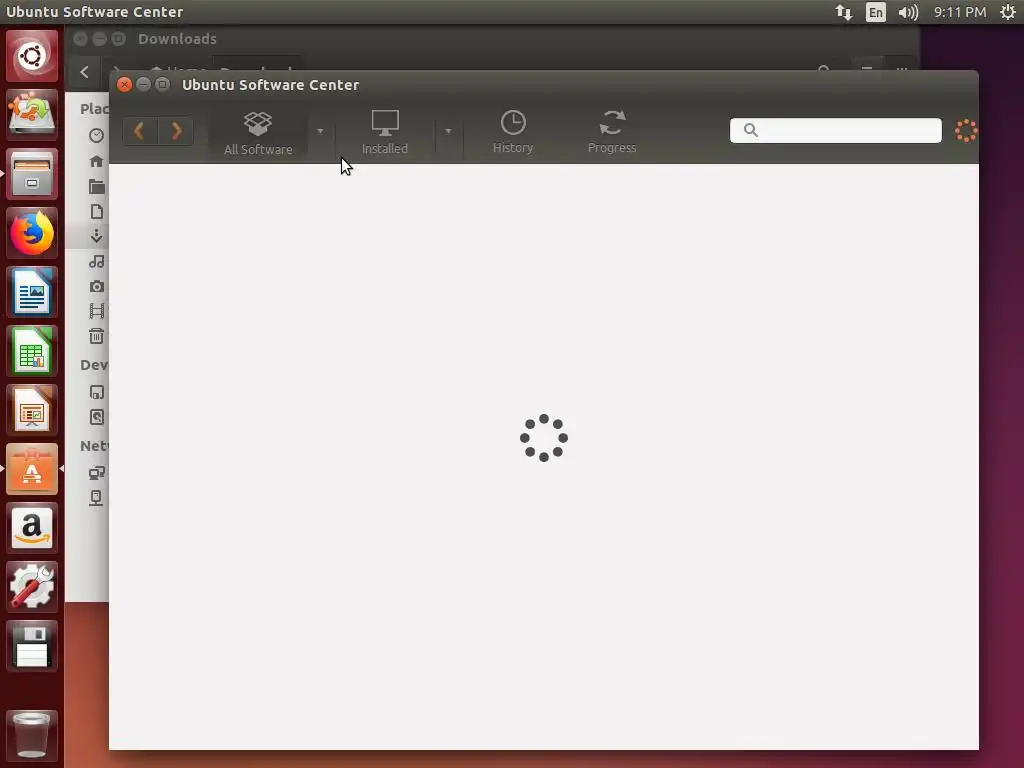Open the All Software section
The image size is (1024, 768).
pyautogui.click(x=258, y=133)
